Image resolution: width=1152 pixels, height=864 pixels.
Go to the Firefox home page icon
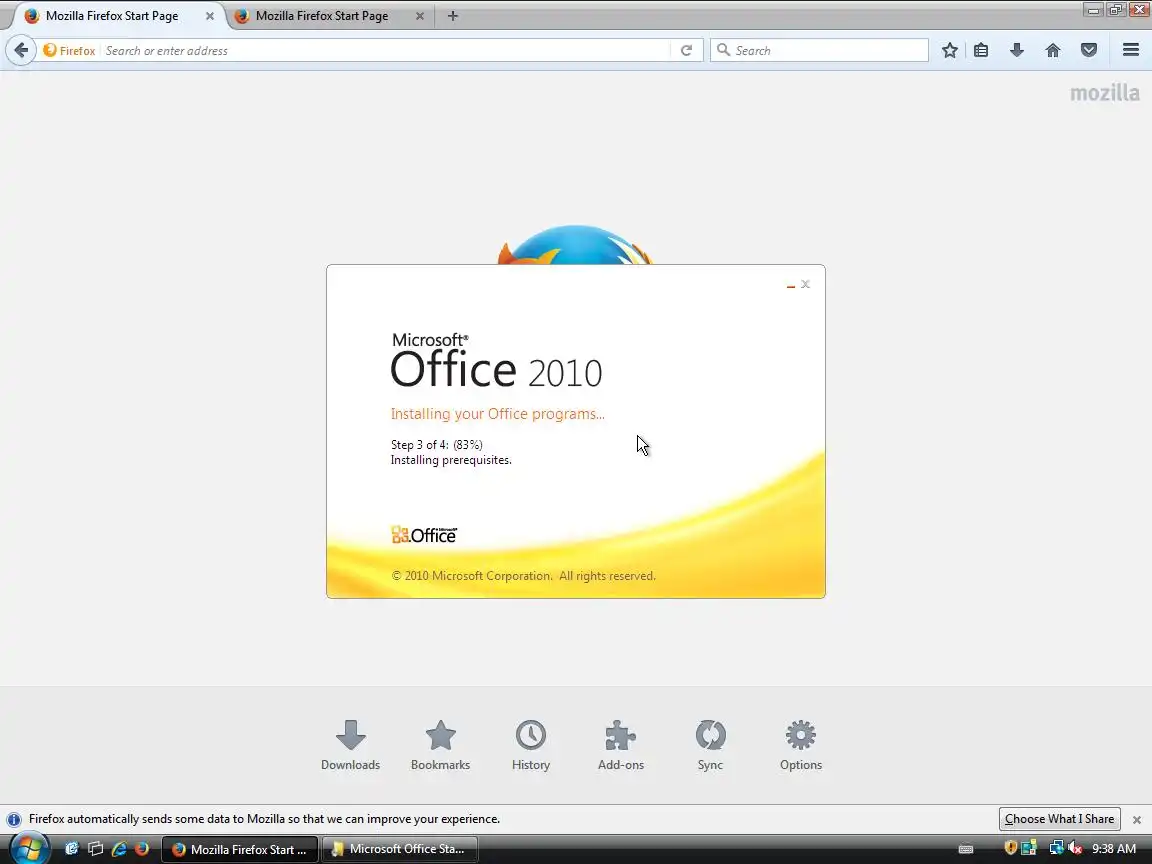pos(1053,50)
